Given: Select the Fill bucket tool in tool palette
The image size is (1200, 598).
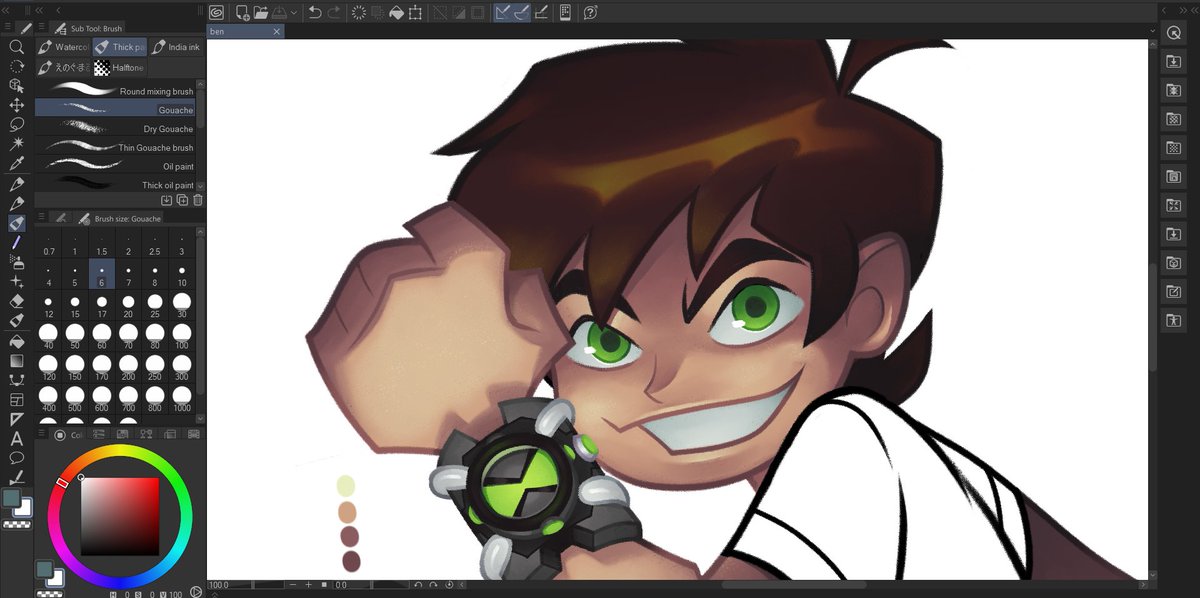Looking at the screenshot, I should pyautogui.click(x=17, y=340).
